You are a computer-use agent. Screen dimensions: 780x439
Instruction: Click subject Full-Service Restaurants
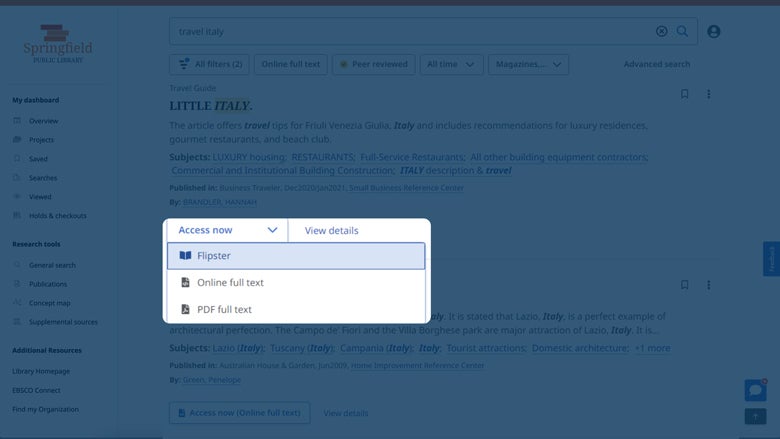point(412,157)
